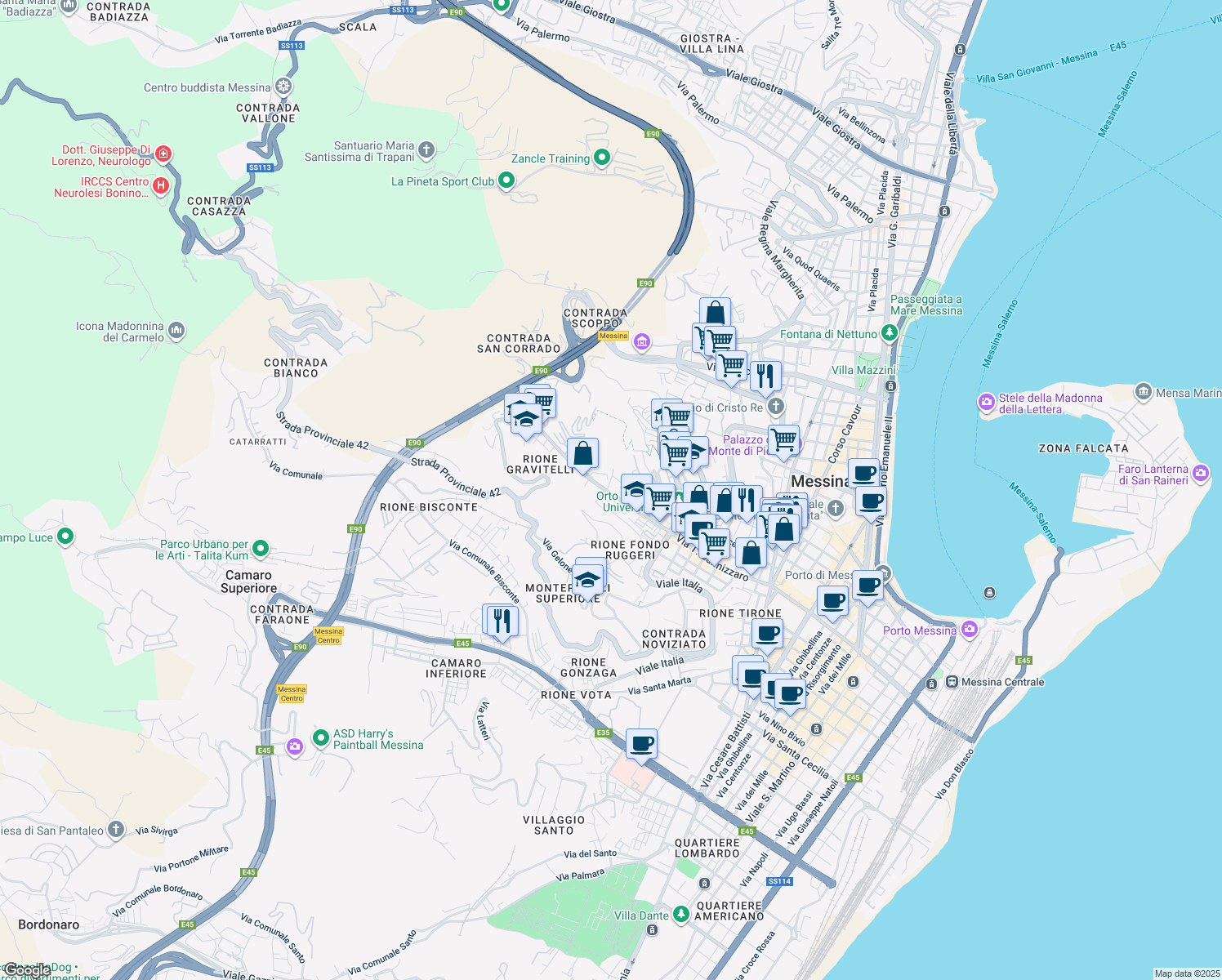Click the Cristo Re church icon
This screenshot has width=1222, height=980.
(776, 406)
